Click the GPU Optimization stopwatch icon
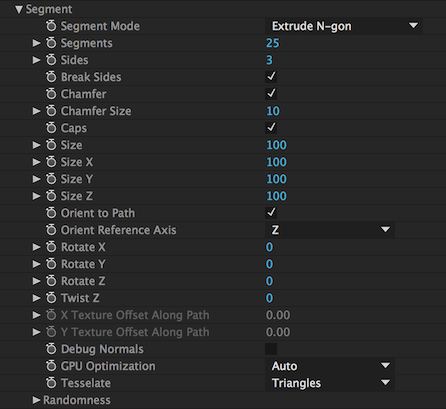This screenshot has width=446, height=409. 51,366
